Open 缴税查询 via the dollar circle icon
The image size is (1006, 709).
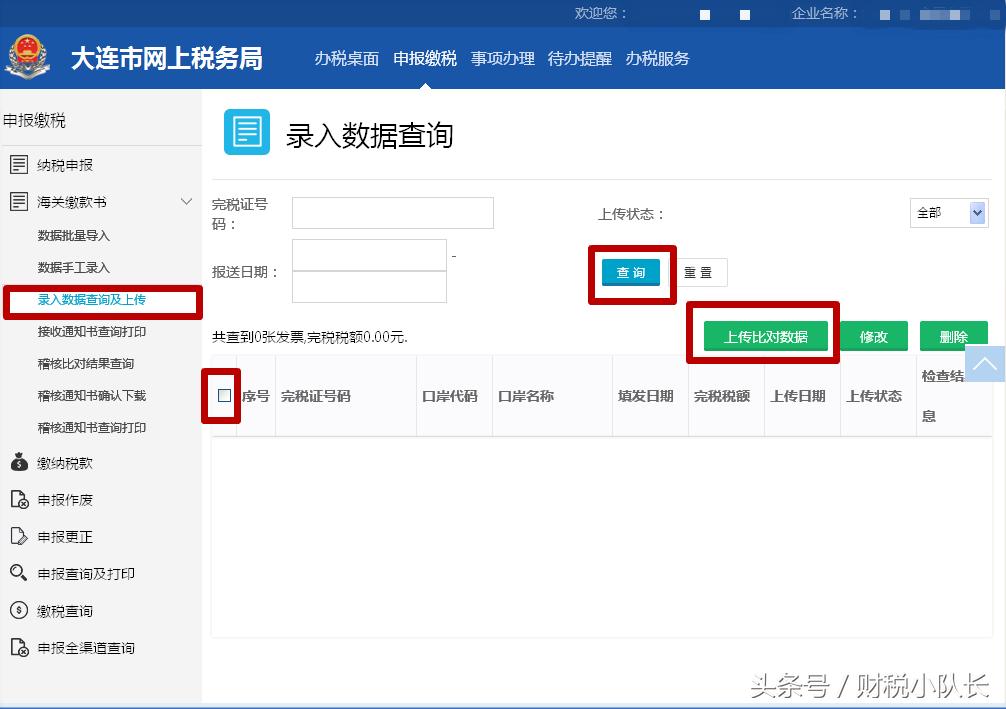point(19,610)
